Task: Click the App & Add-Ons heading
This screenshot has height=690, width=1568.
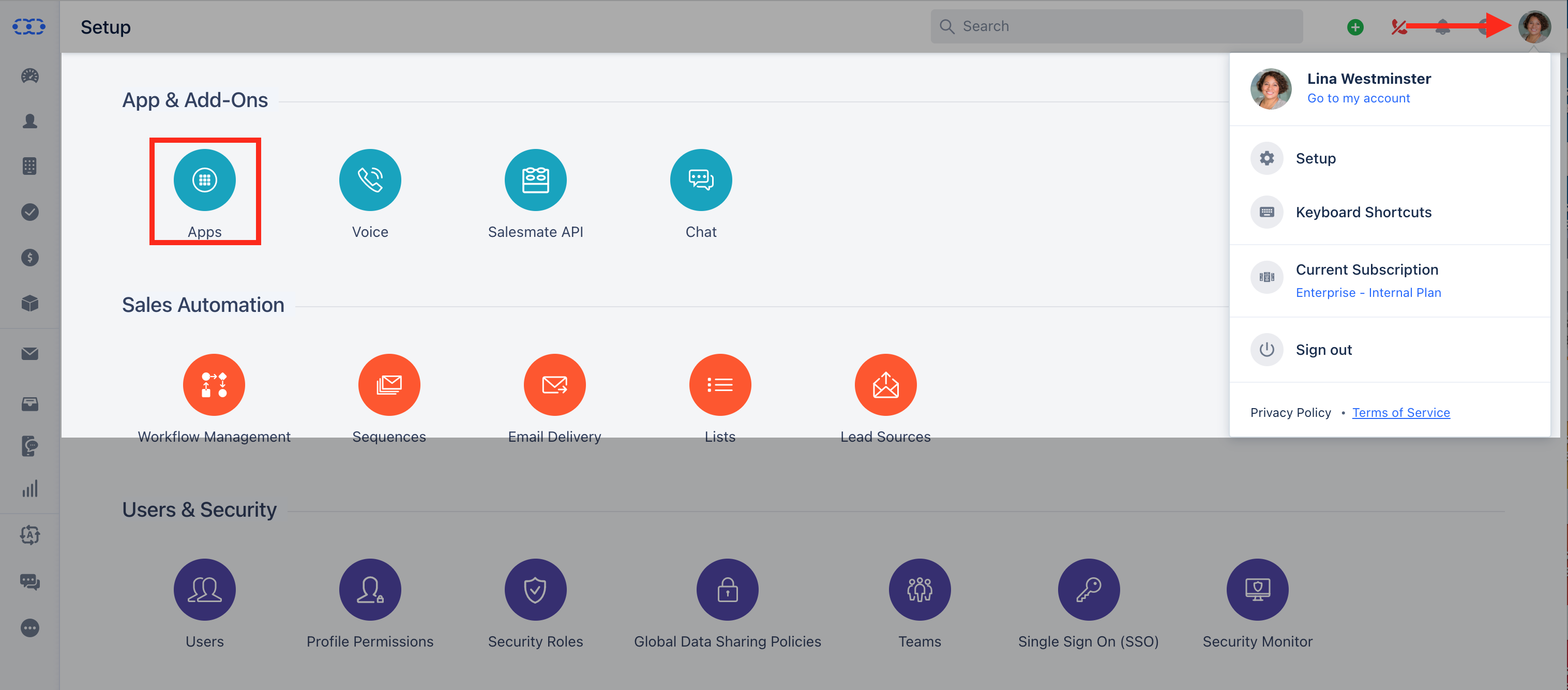Action: 195,99
